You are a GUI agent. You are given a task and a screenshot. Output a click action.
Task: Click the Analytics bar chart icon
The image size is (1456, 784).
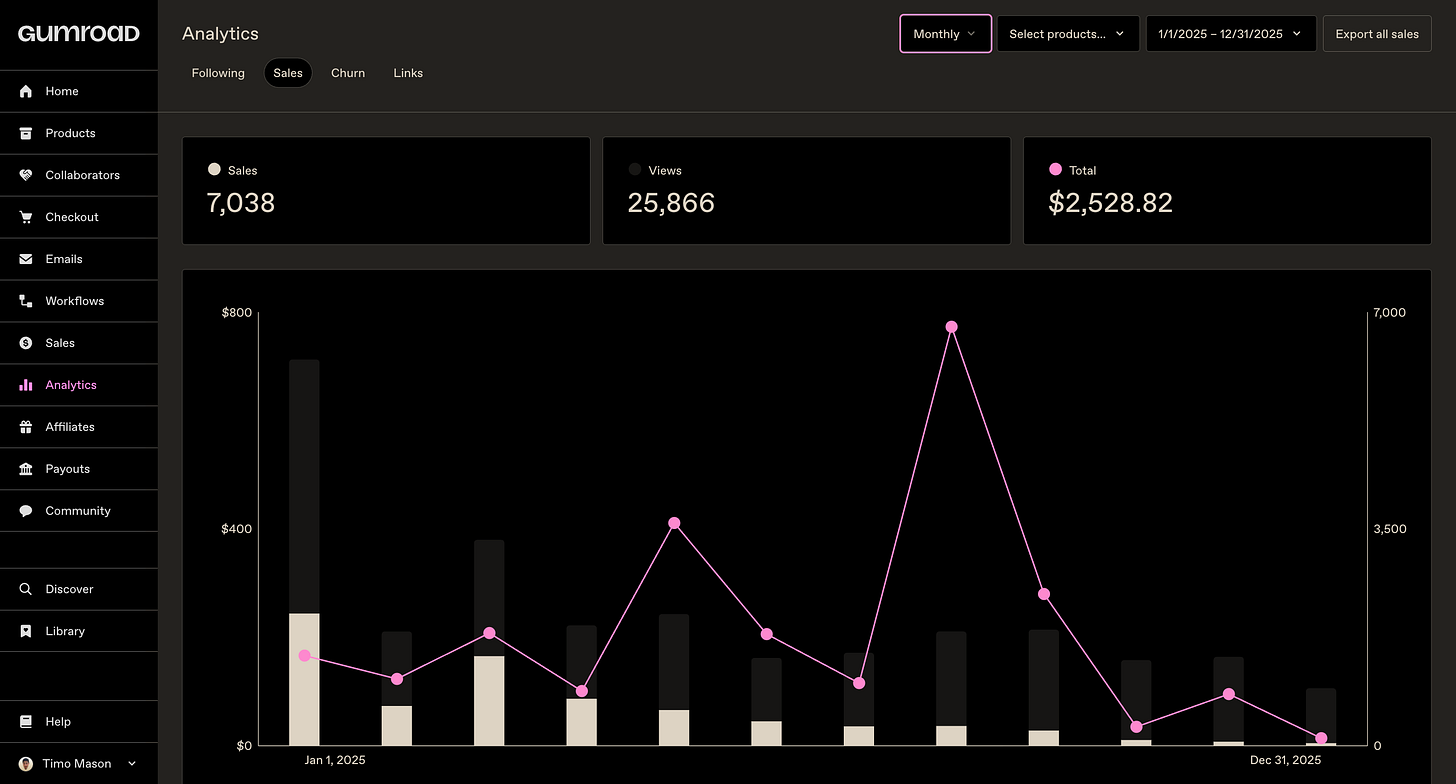(x=26, y=385)
